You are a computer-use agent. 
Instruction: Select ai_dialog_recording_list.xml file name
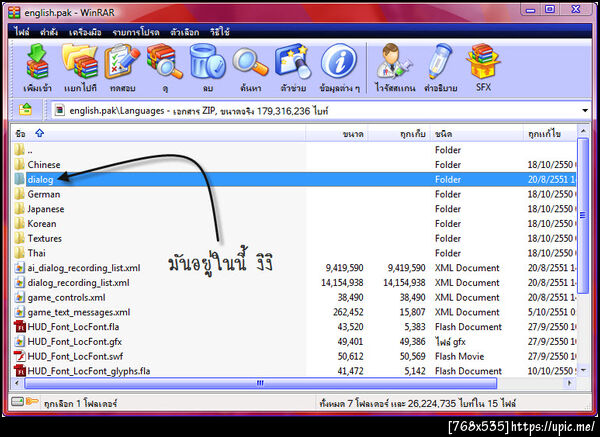(84, 268)
